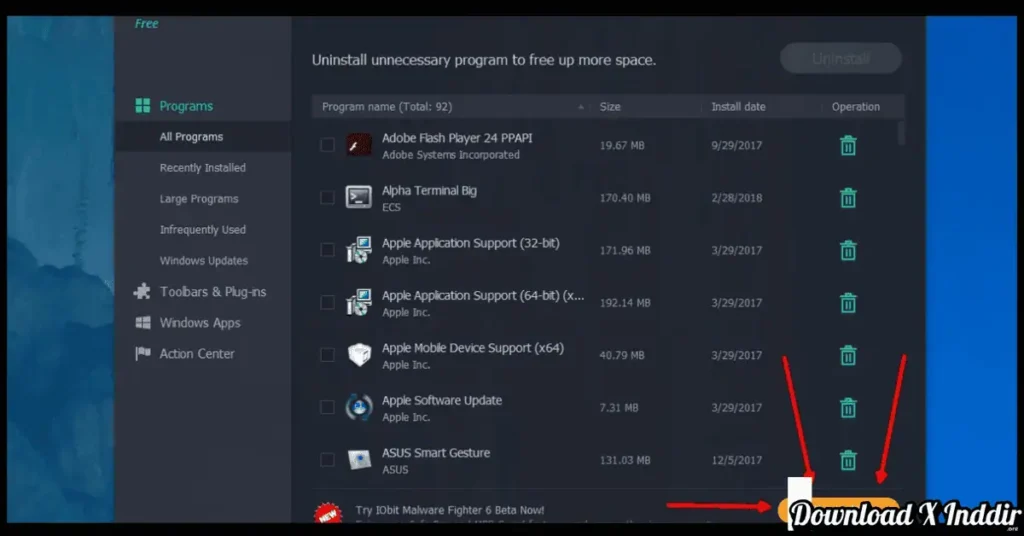1024x536 pixels.
Task: Click the ASUS Smart Gesture name
Action: point(436,452)
